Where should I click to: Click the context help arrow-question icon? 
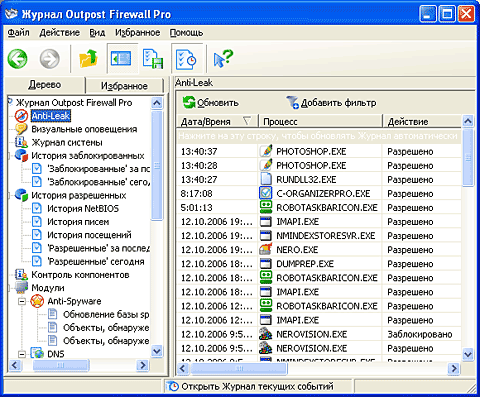pos(223,59)
